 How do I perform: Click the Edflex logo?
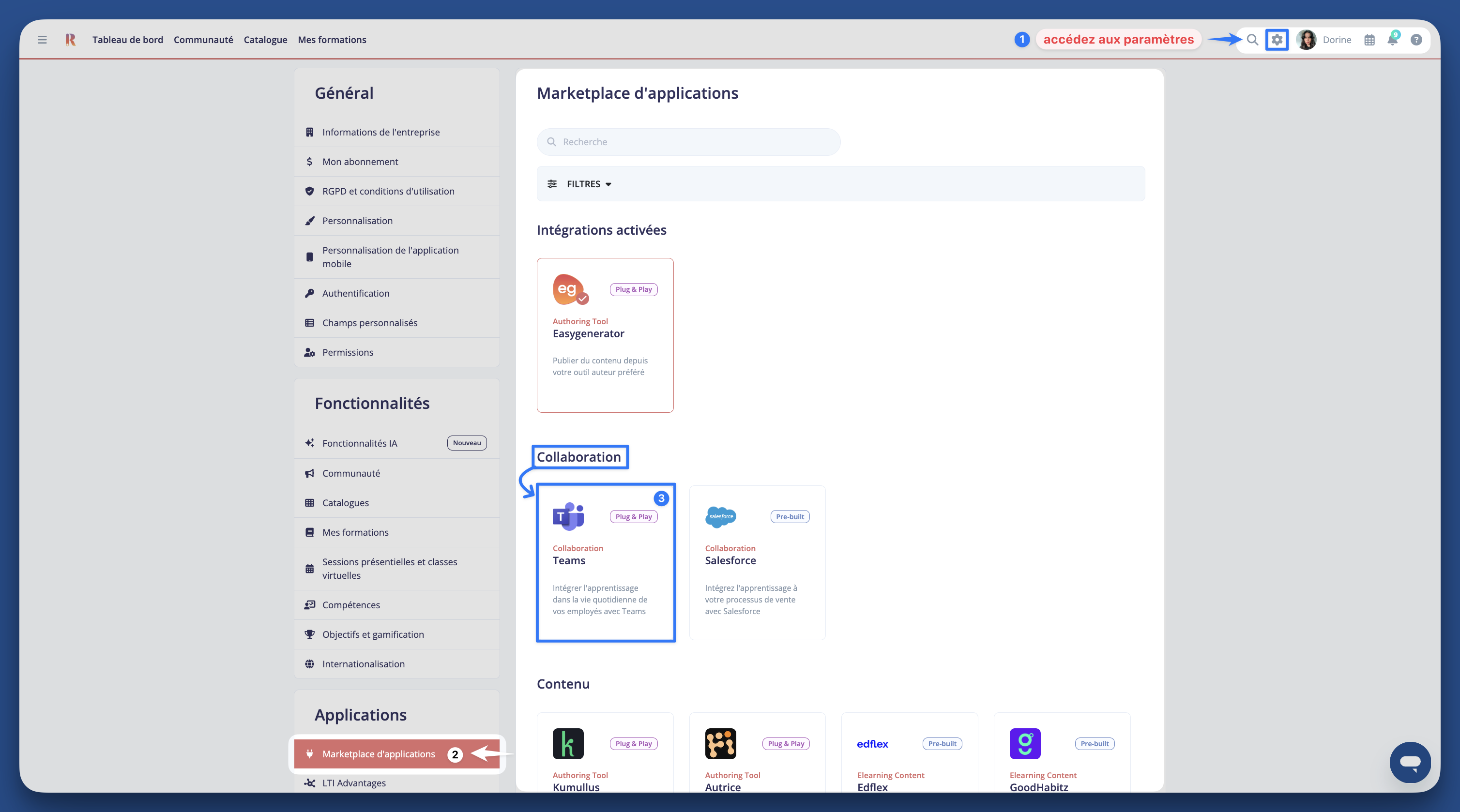point(872,743)
